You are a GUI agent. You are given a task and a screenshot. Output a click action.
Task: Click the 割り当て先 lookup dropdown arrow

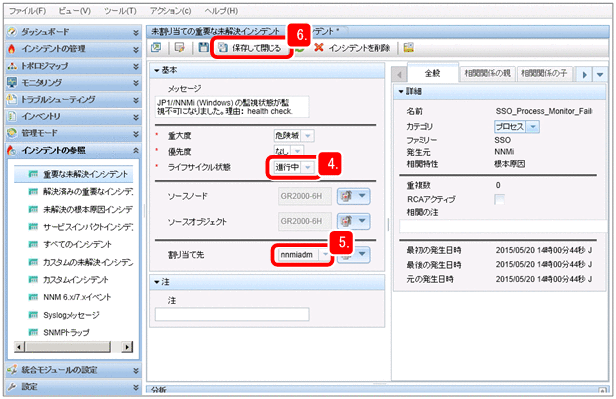[362, 254]
